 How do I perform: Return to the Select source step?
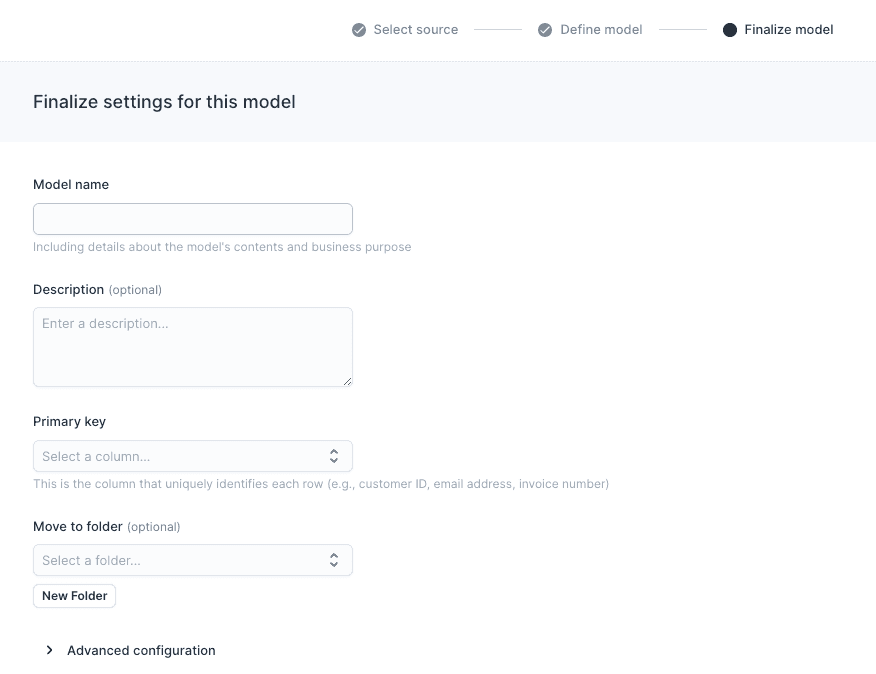click(x=415, y=29)
